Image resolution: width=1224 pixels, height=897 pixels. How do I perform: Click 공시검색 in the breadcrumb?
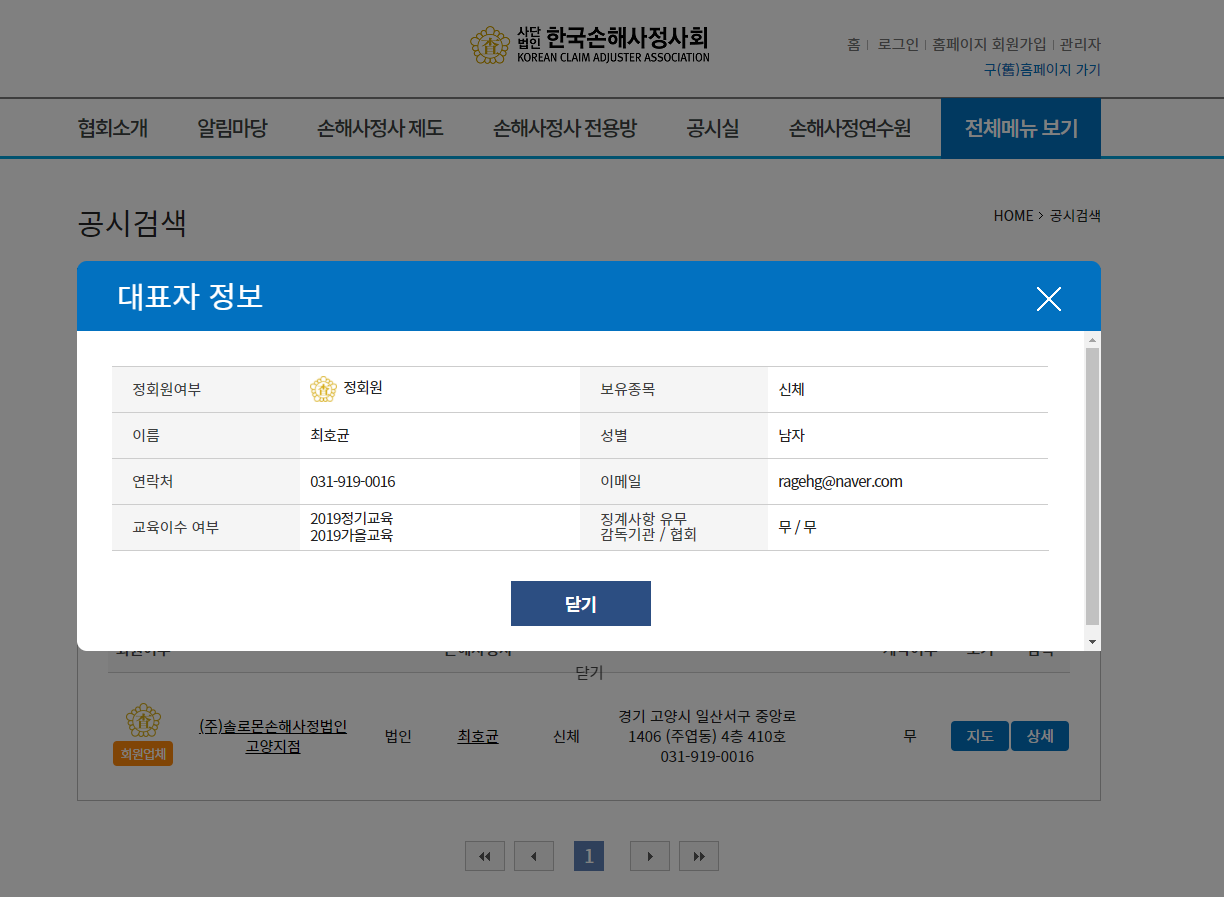[1075, 215]
